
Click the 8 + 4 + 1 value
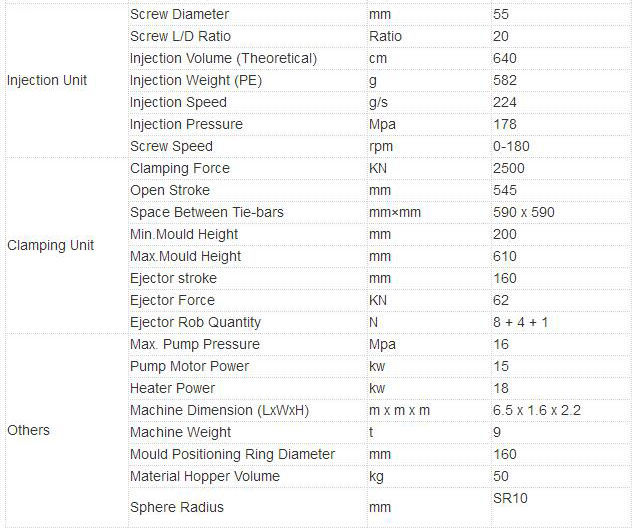point(520,322)
